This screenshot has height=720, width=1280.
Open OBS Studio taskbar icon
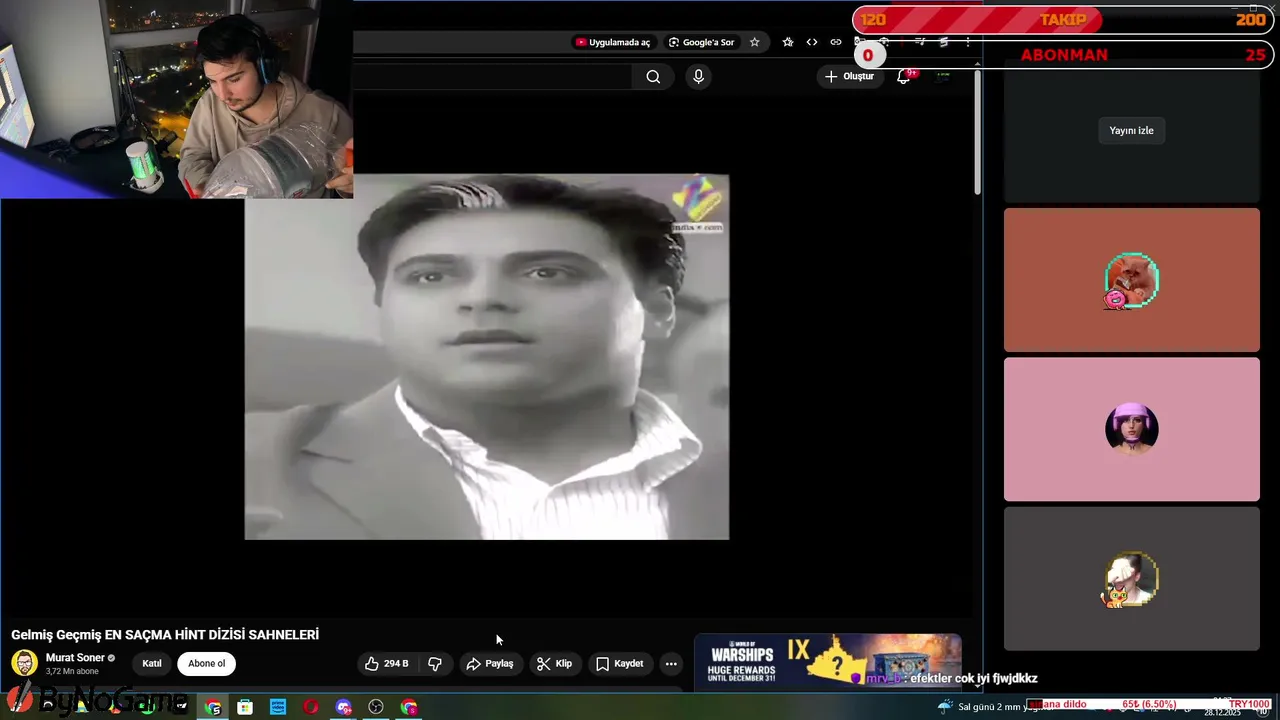(x=376, y=707)
